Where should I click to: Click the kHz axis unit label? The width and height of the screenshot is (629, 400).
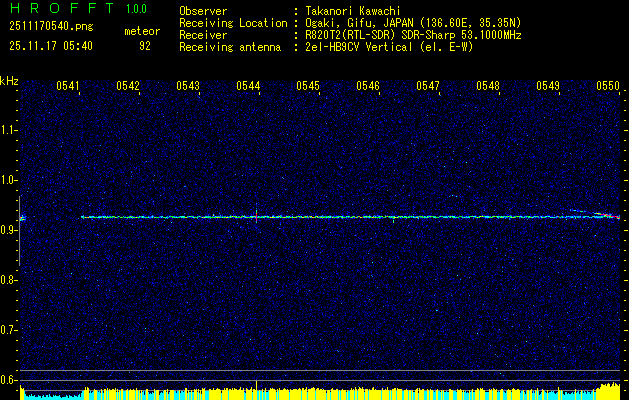click(9, 82)
